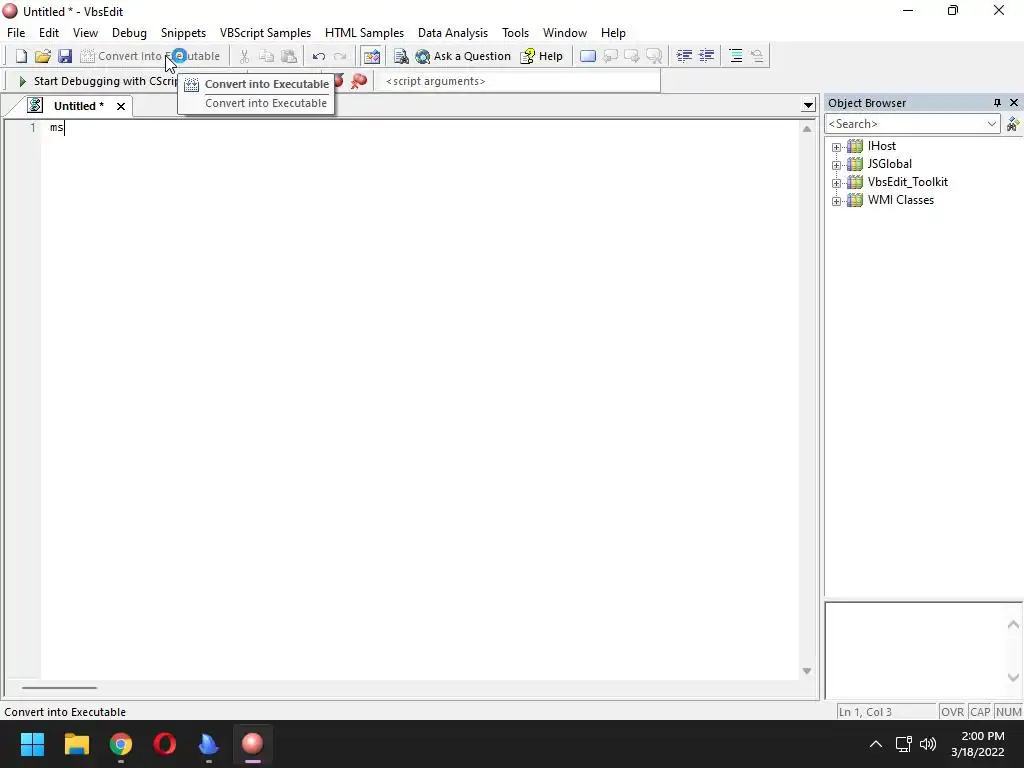Expand the VbsEdit_Toolkit tree node

click(x=837, y=184)
